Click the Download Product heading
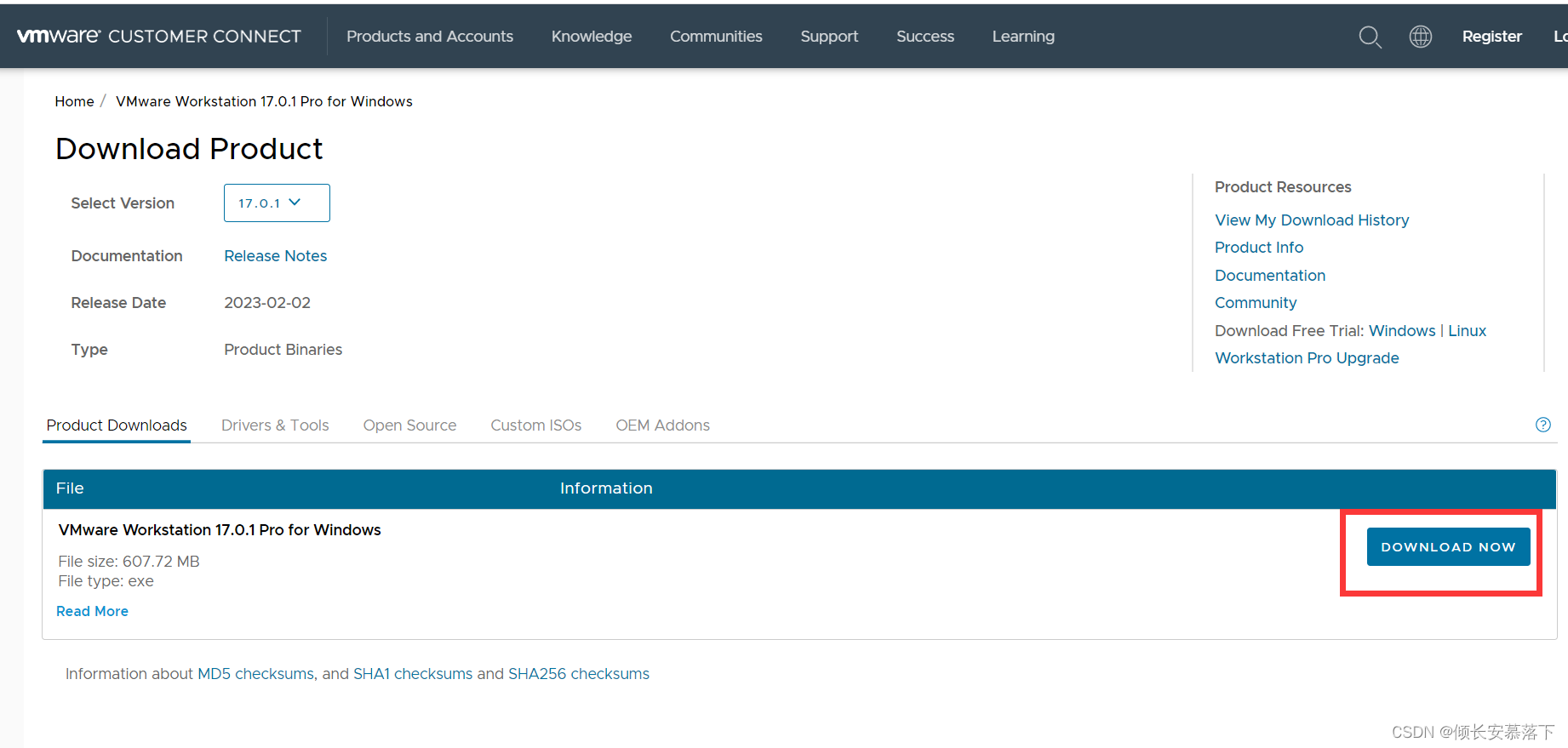 189,149
